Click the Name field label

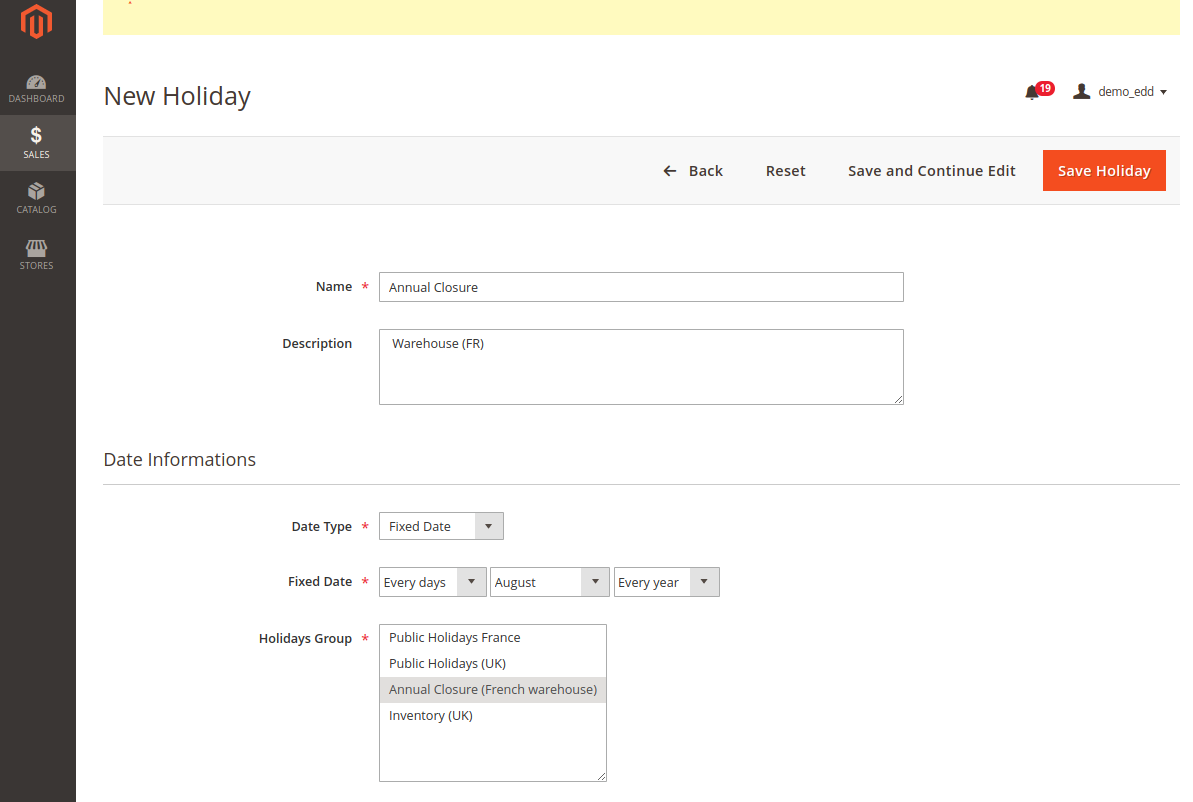[x=334, y=287]
